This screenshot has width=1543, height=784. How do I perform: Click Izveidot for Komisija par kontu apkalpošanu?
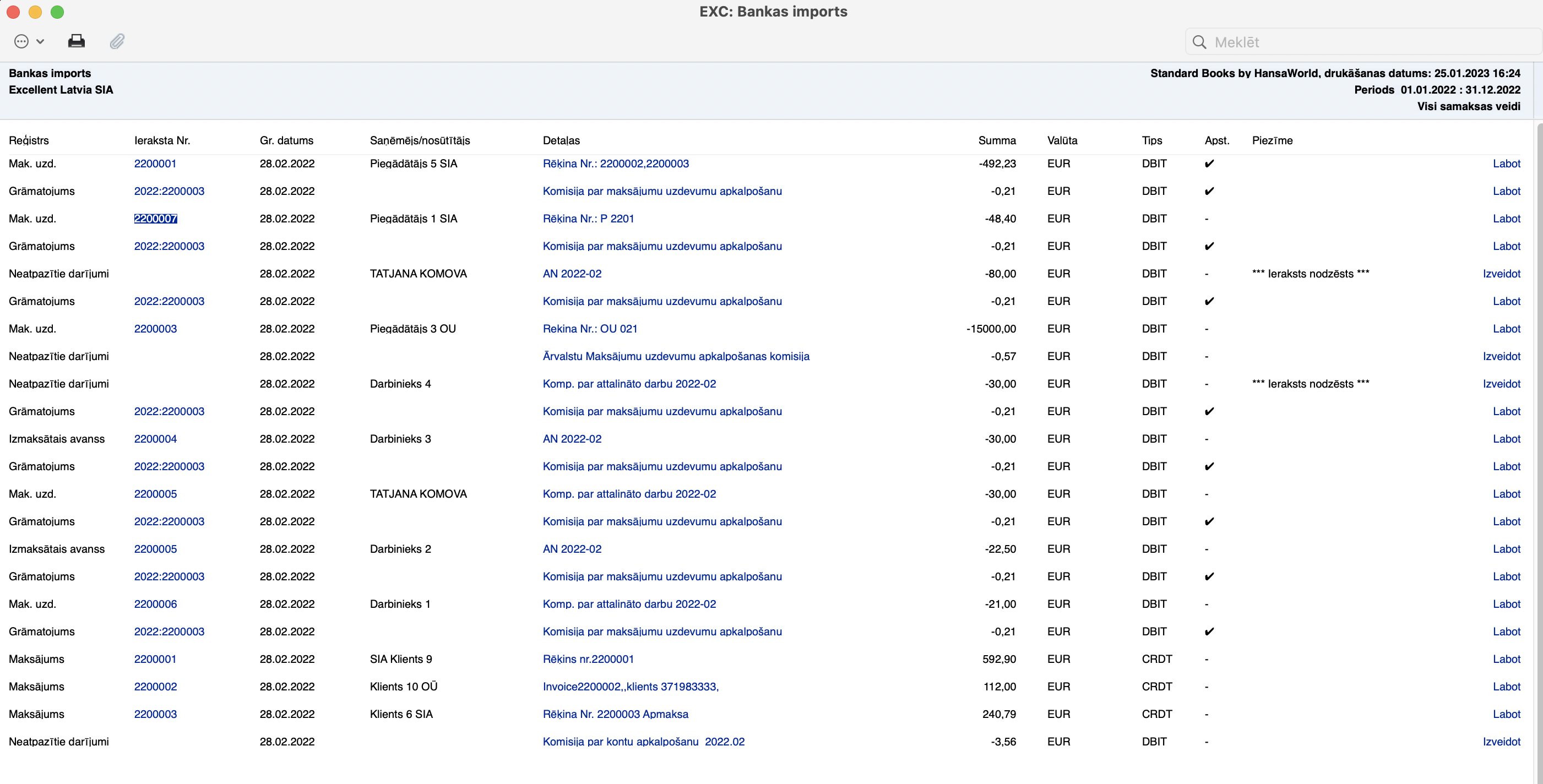click(1501, 742)
